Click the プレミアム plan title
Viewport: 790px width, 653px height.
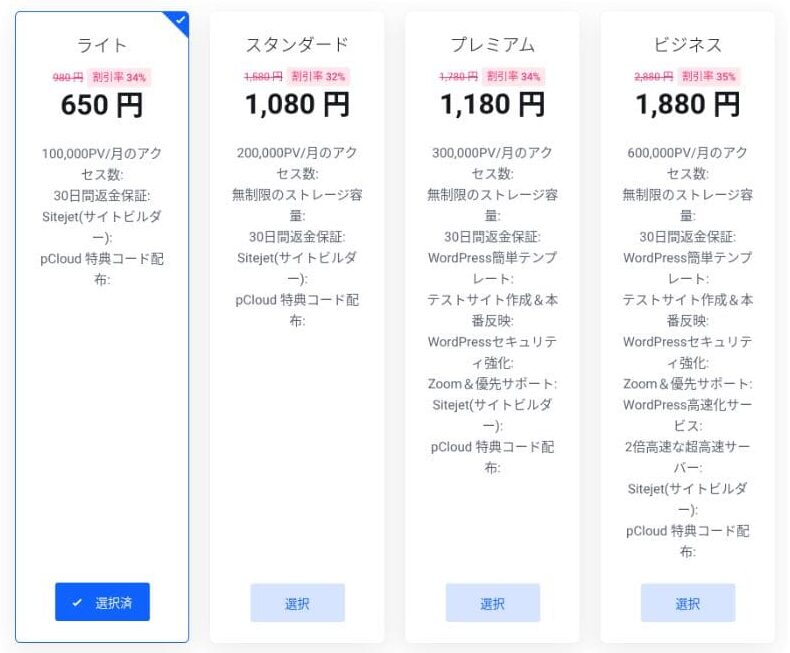[x=492, y=45]
